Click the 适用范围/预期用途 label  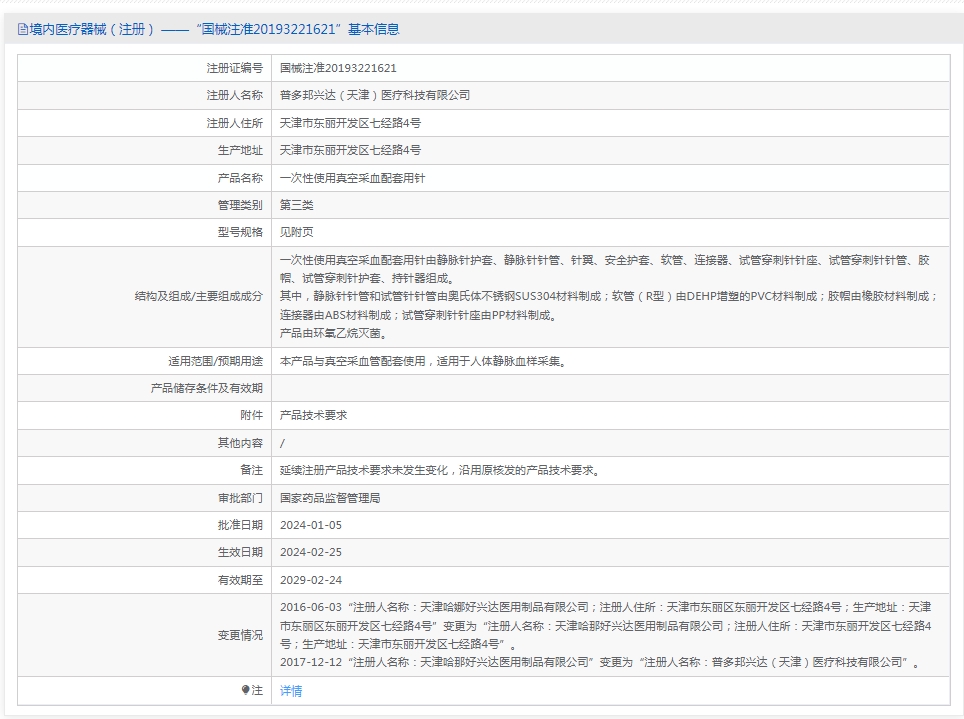(x=215, y=362)
